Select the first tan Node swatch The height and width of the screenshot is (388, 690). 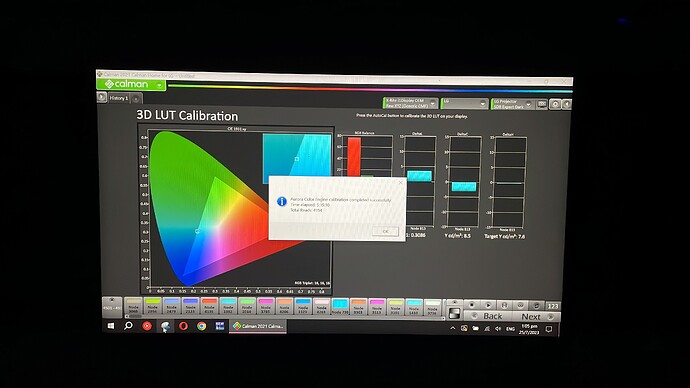point(133,305)
